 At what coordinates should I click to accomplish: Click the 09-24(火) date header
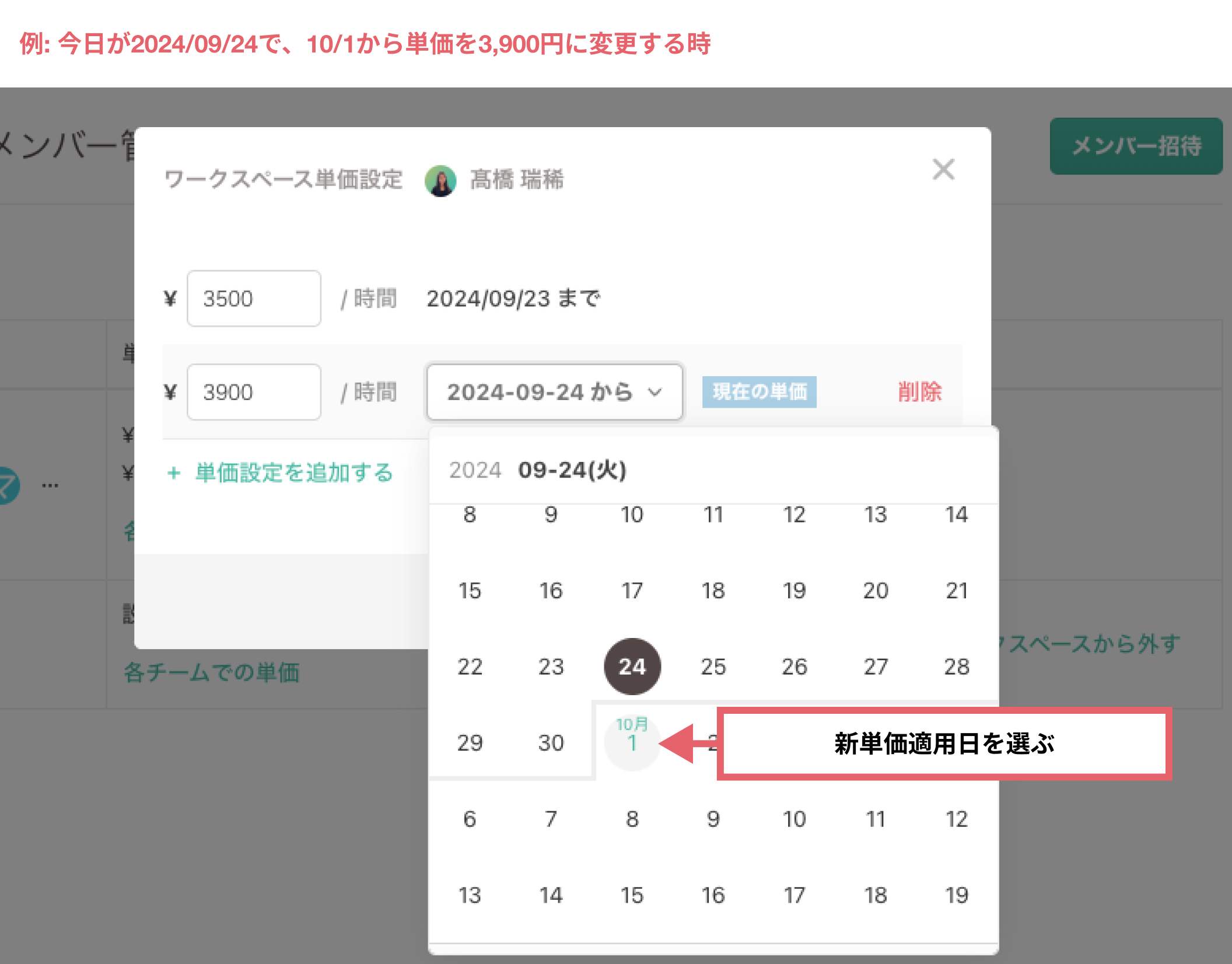coord(572,470)
